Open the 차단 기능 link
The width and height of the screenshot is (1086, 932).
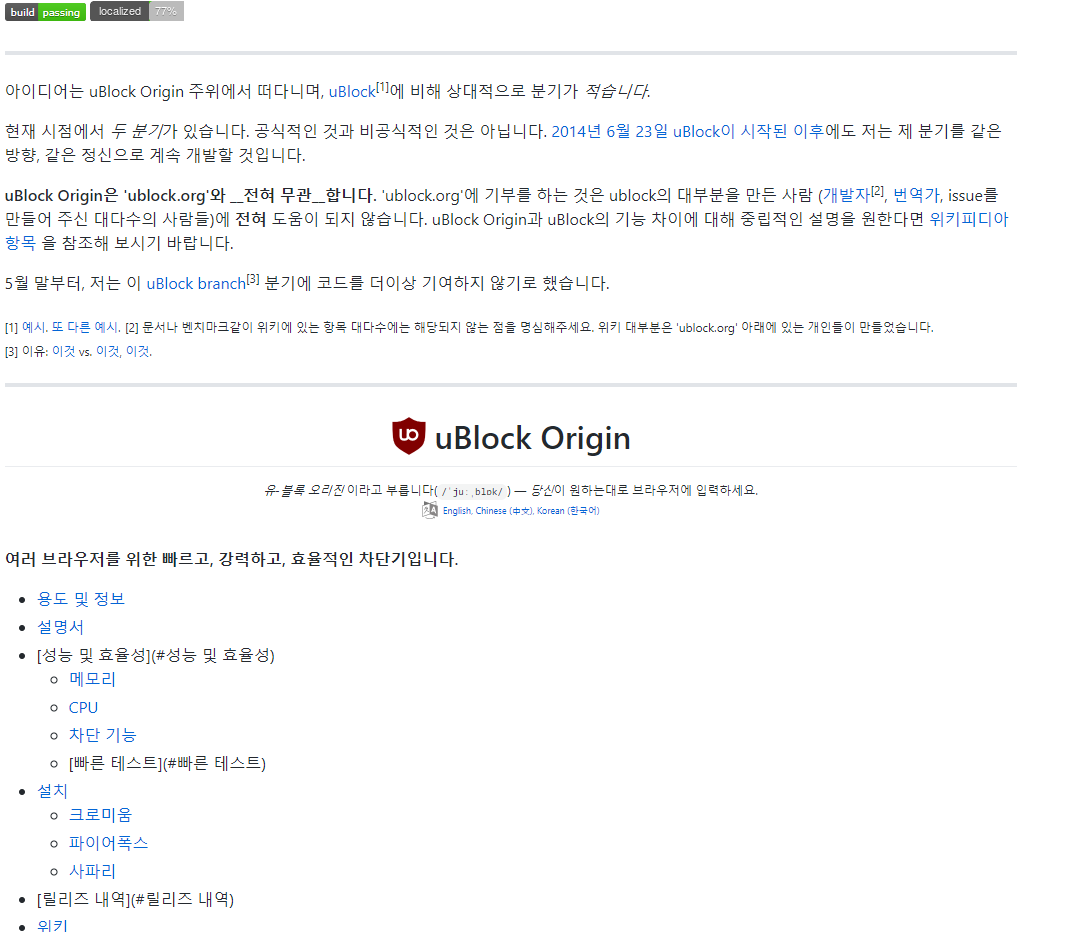coord(103,735)
